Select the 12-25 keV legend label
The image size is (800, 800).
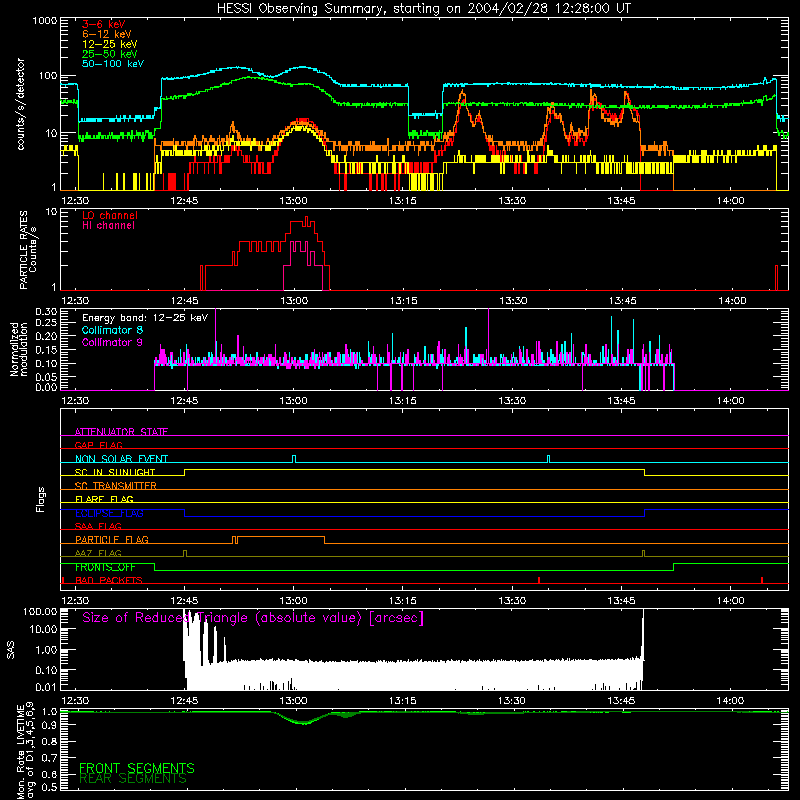coord(110,44)
